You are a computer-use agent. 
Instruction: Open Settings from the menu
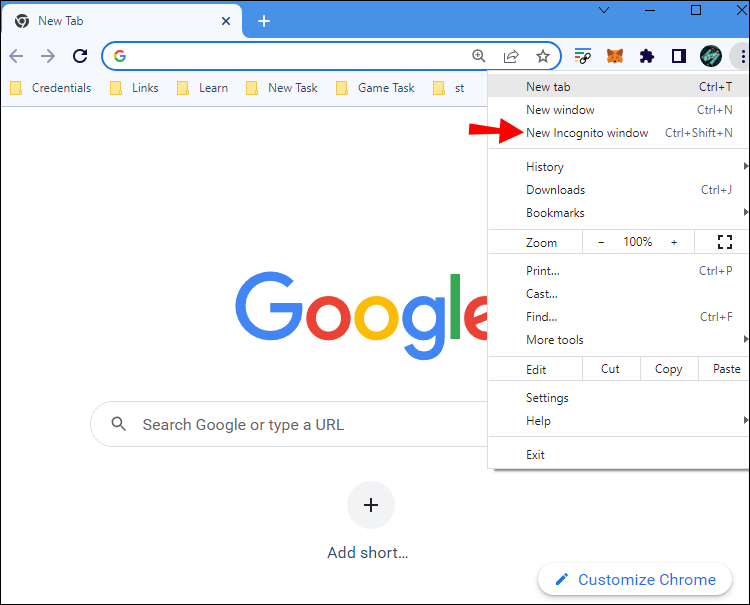619,397
